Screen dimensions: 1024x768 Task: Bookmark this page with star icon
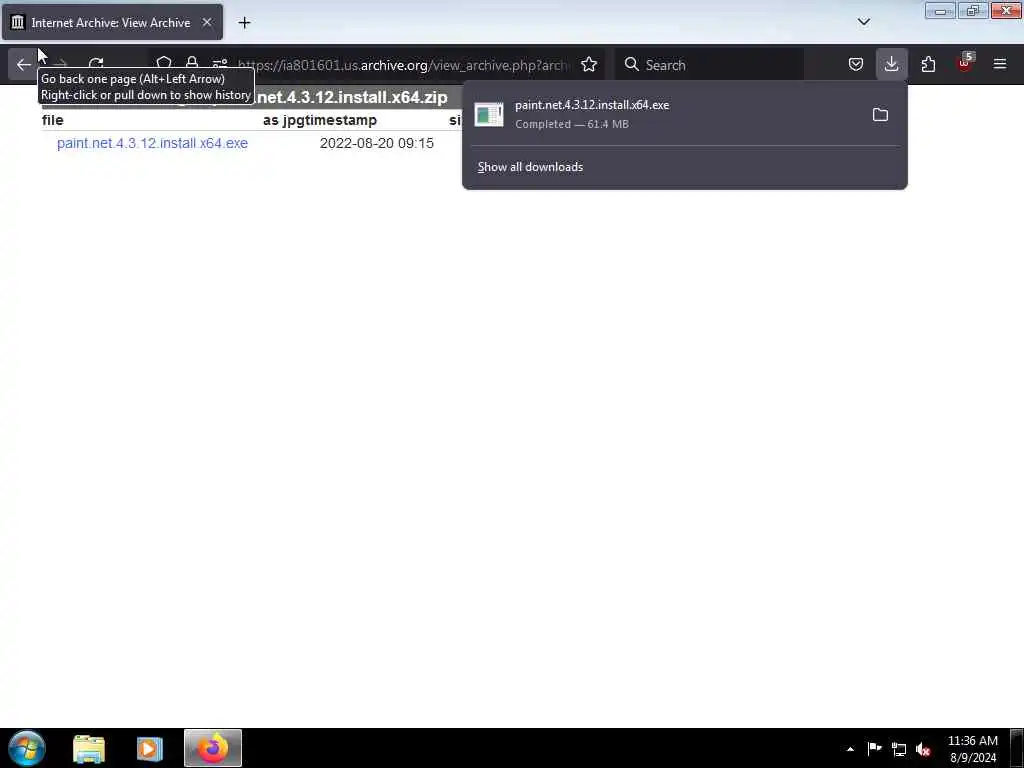click(589, 65)
